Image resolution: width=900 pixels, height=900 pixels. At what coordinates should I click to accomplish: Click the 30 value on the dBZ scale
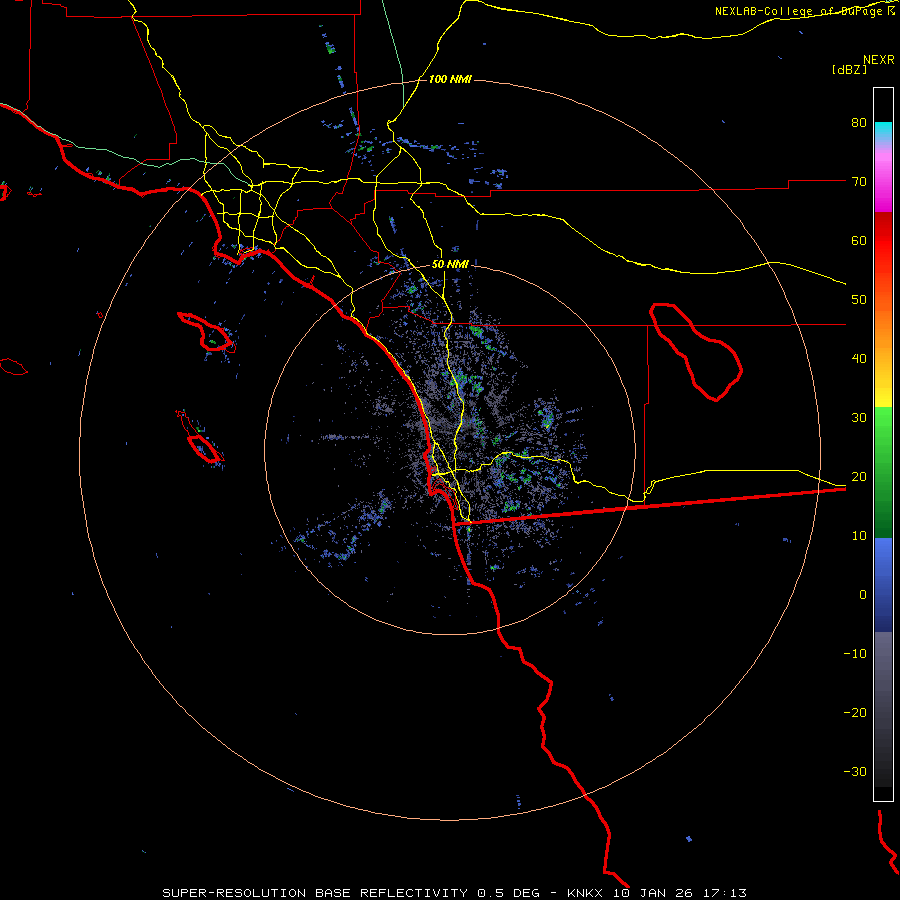click(859, 418)
